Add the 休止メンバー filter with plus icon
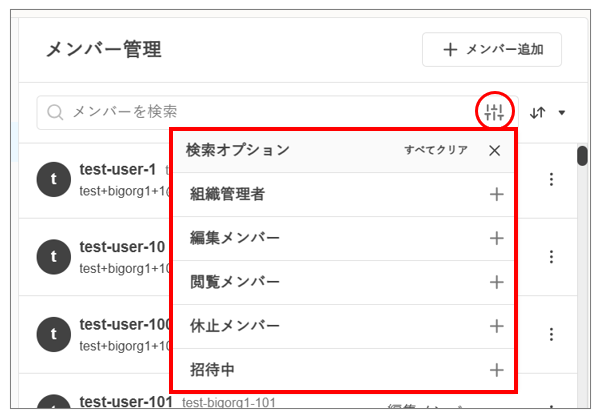The height and width of the screenshot is (420, 605). click(x=496, y=326)
